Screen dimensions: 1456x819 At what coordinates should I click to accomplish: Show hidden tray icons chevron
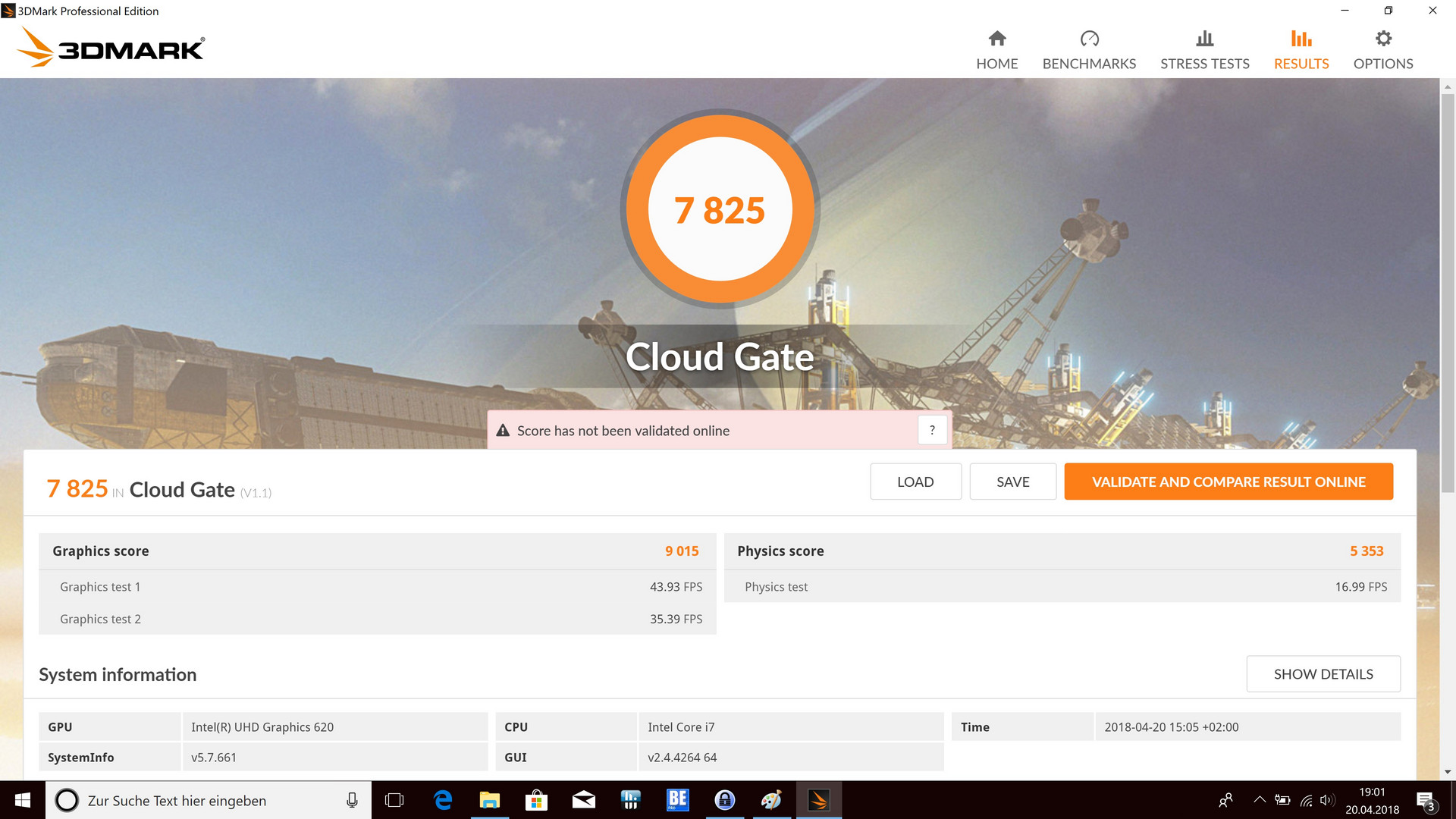1260,800
